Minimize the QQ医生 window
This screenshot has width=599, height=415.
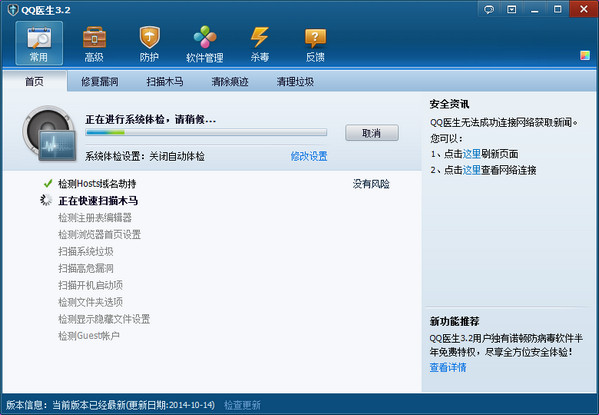tap(534, 9)
